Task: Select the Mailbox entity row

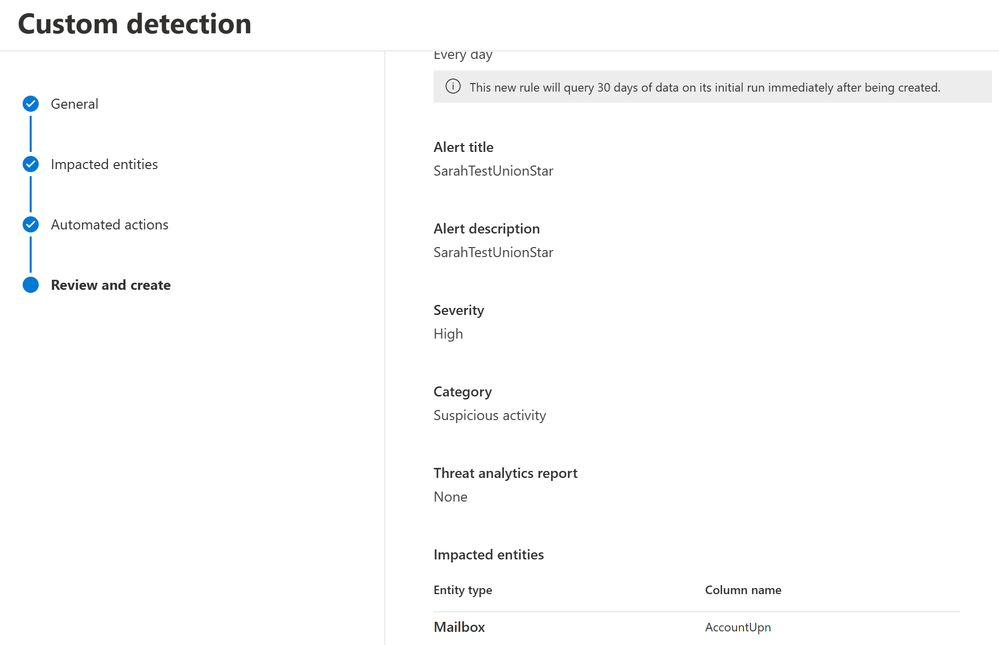Action: click(696, 628)
